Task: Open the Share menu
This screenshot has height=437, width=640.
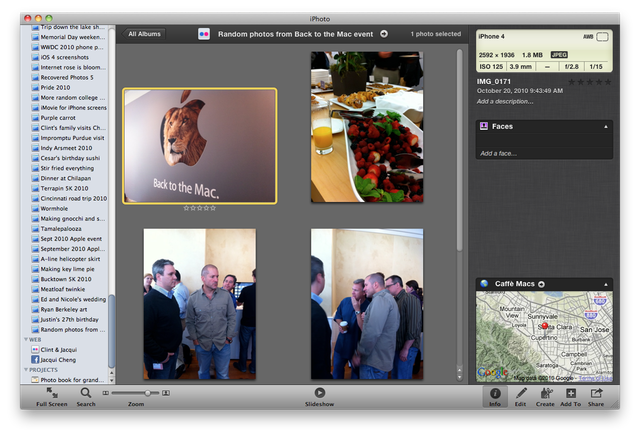Action: [596, 397]
